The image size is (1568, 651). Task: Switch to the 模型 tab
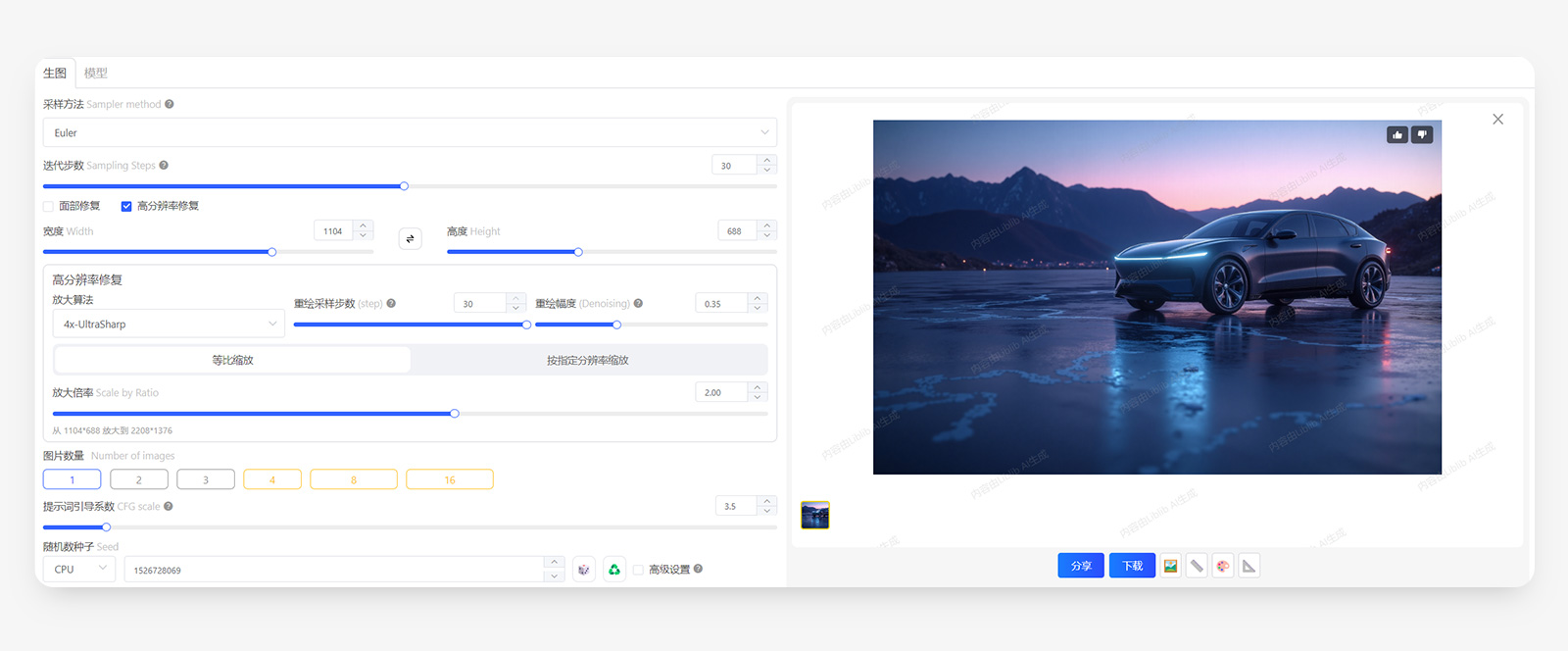tap(96, 73)
